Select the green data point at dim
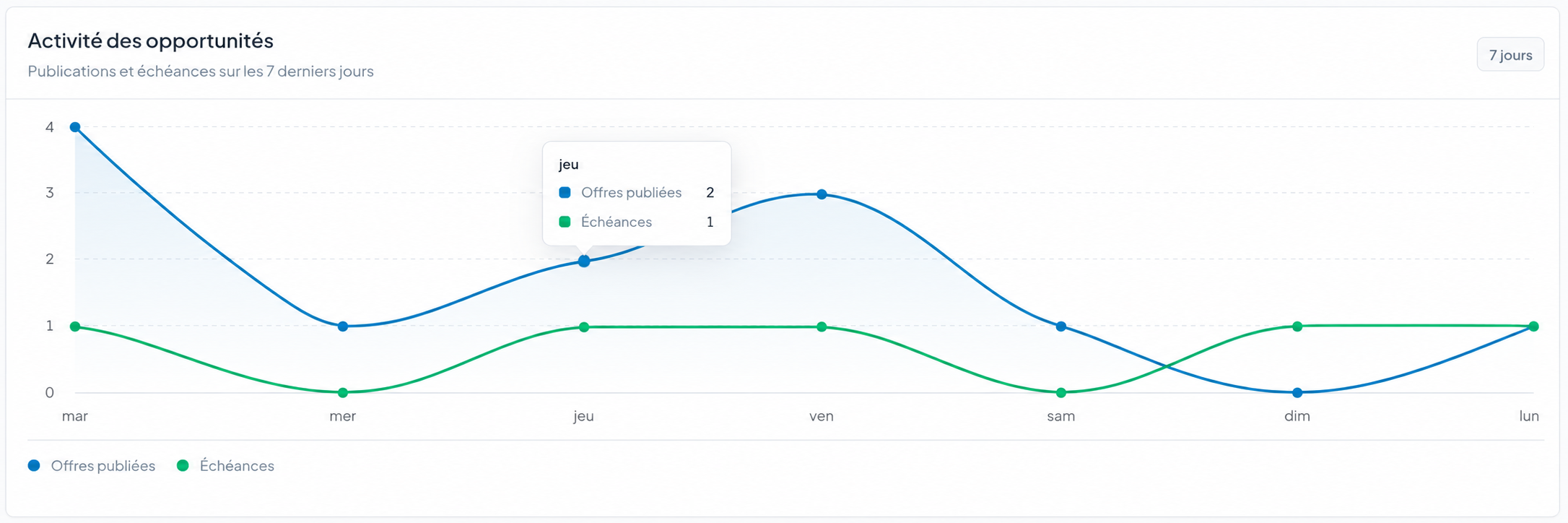1568x523 pixels. (x=1297, y=327)
